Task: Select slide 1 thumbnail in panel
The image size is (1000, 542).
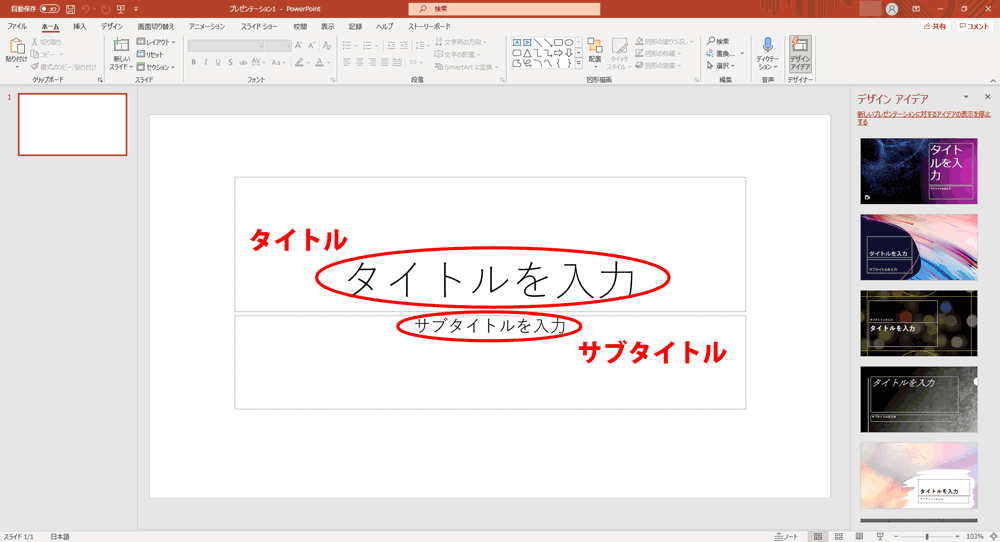Action: tap(73, 124)
